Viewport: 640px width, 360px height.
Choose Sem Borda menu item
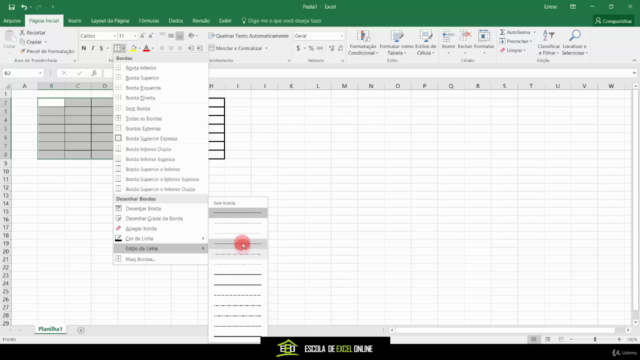click(x=160, y=109)
